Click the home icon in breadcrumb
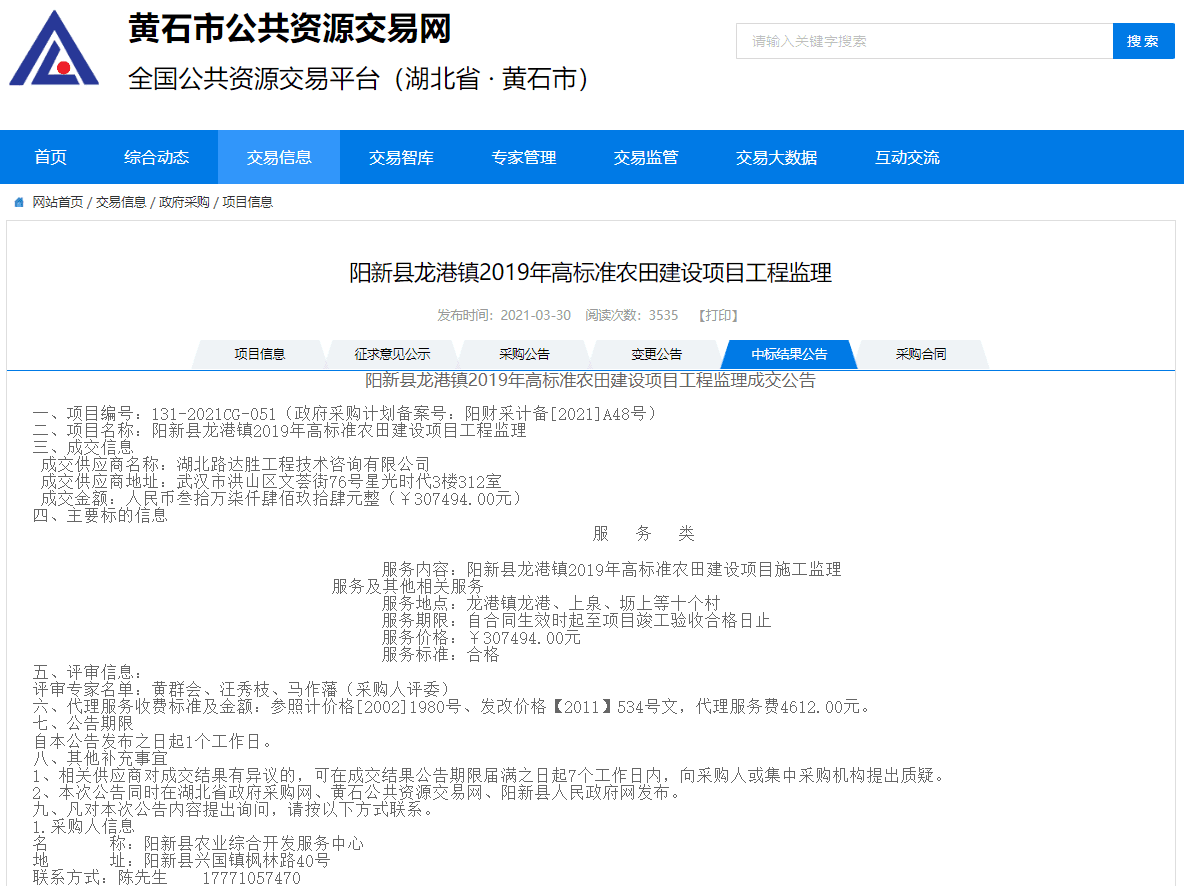The height and width of the screenshot is (886, 1184). pyautogui.click(x=19, y=202)
